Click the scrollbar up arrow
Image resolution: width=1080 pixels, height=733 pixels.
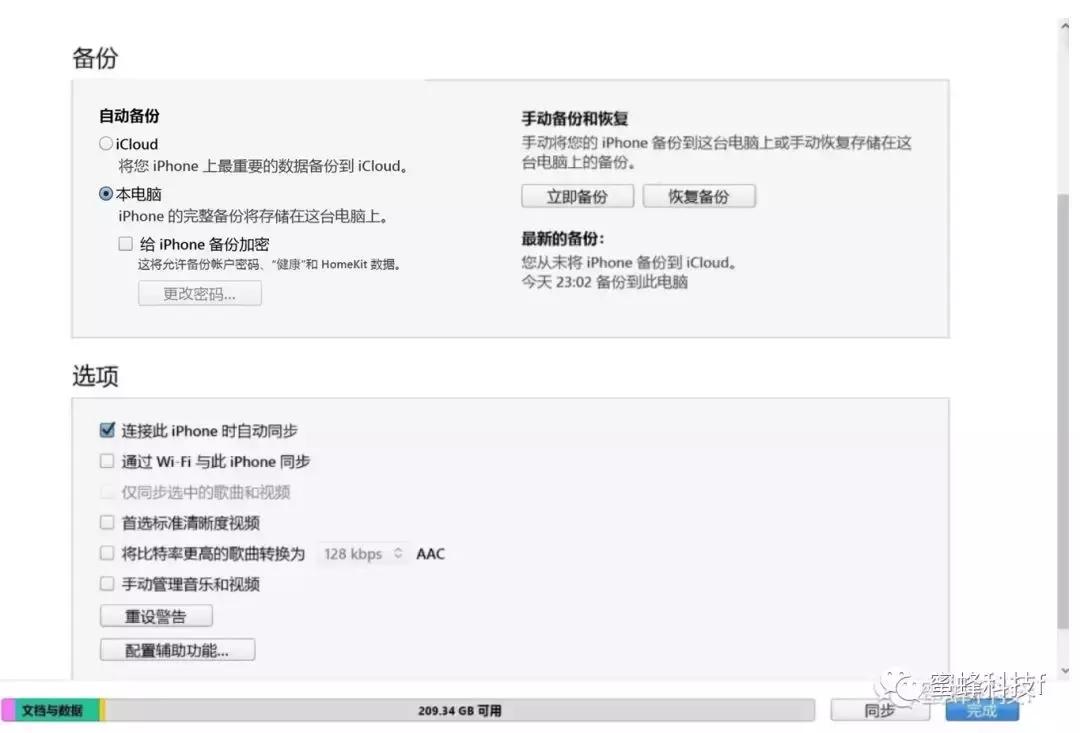(x=1065, y=25)
